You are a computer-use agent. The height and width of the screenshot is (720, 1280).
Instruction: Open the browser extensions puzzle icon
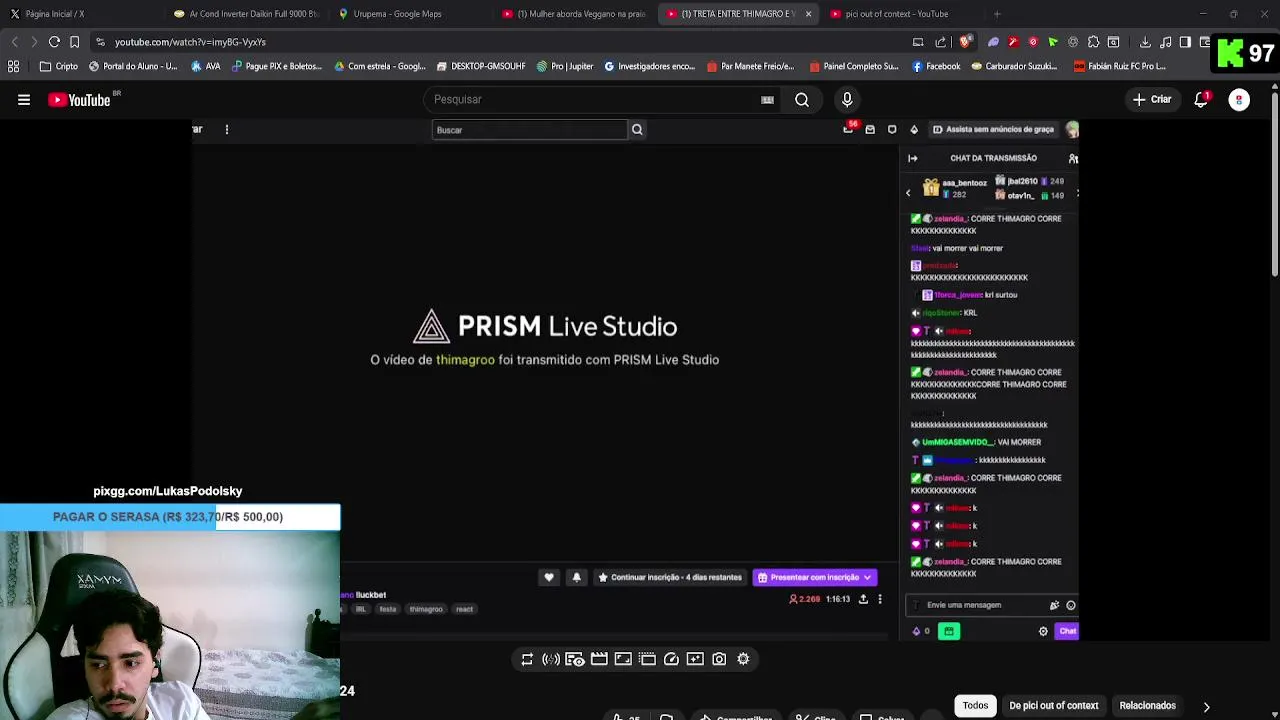tap(1093, 42)
